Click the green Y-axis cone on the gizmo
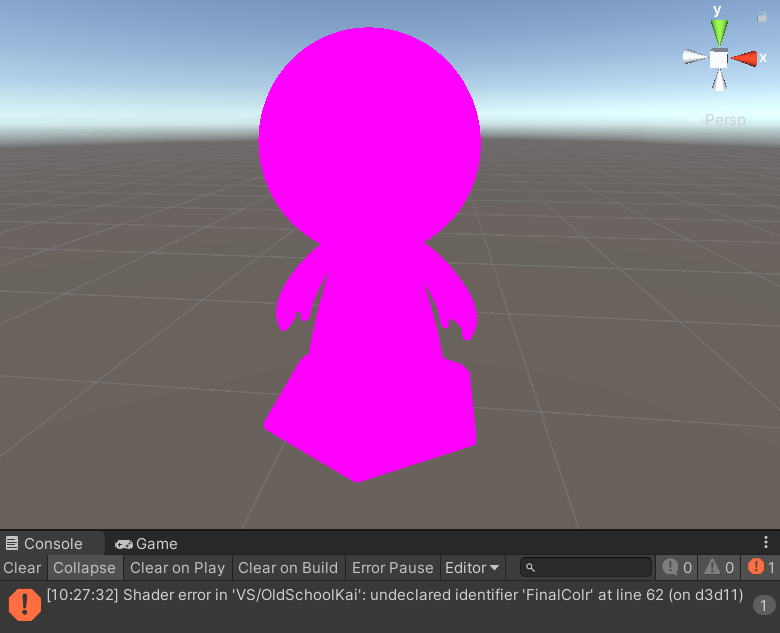Viewport: 780px width, 633px height. (x=718, y=30)
